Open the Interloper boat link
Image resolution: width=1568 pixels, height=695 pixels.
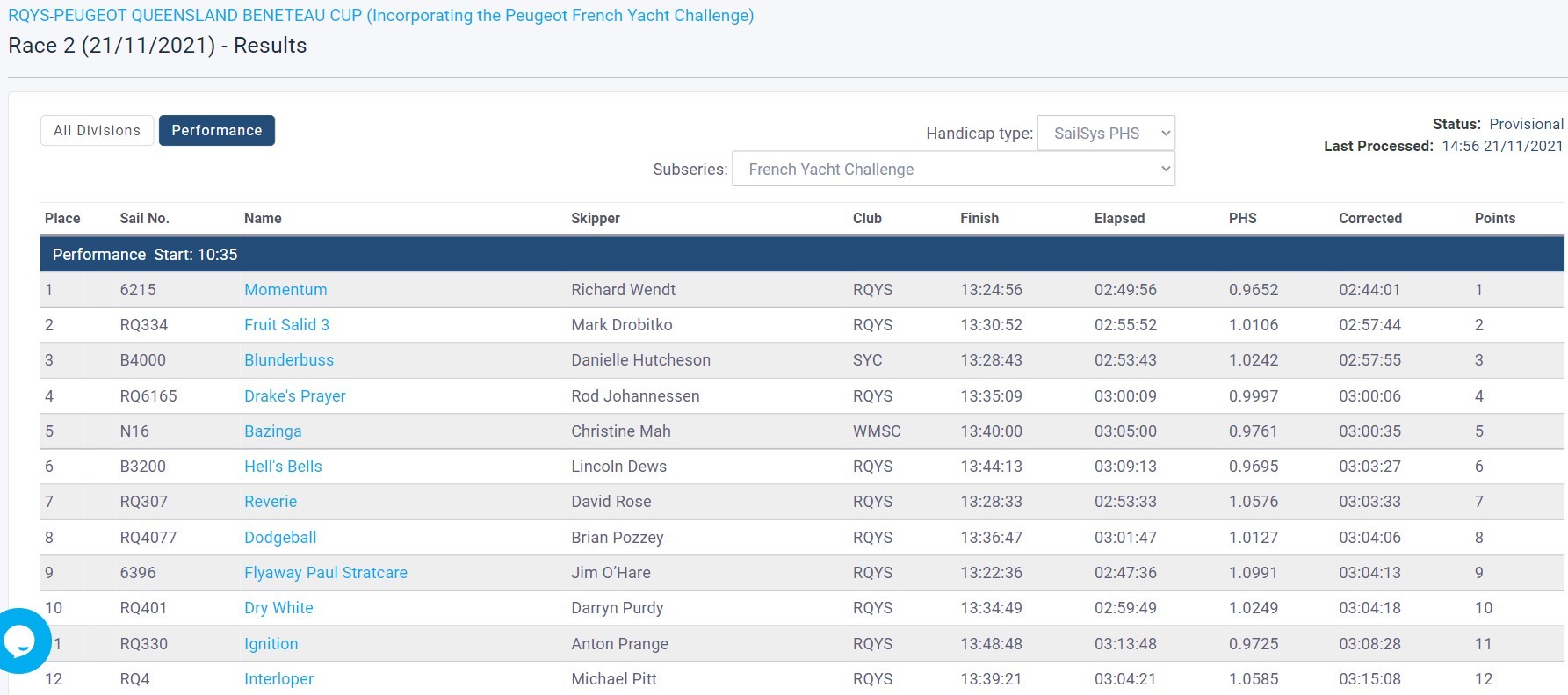coord(278,678)
